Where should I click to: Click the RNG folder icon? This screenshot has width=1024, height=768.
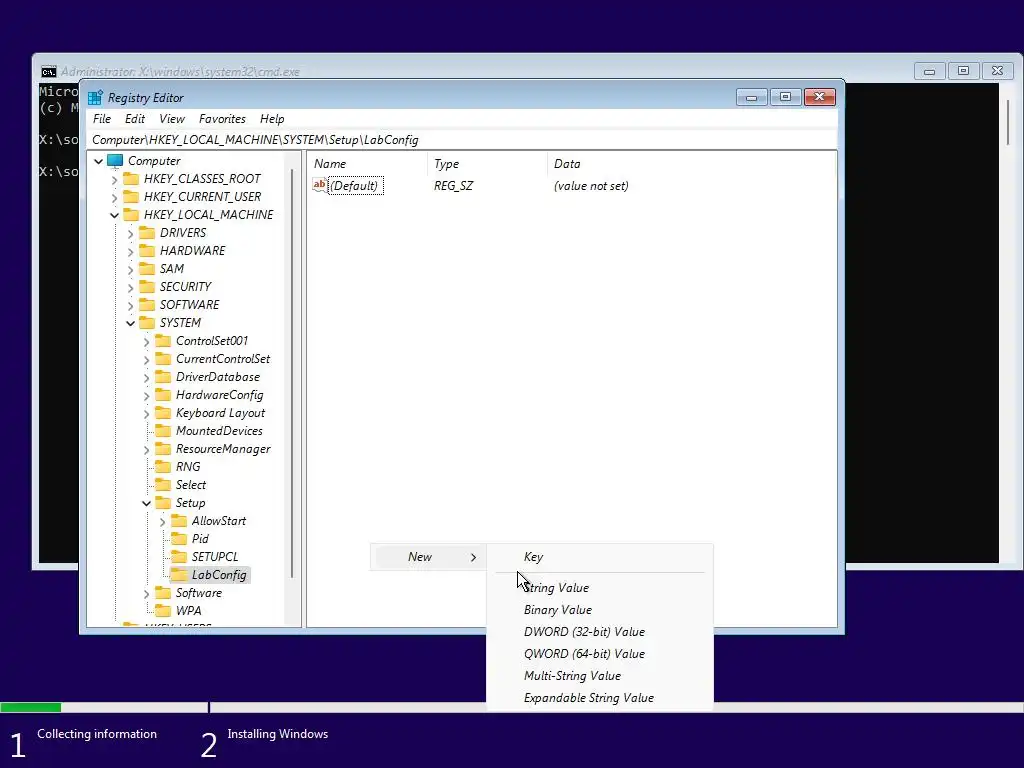tap(163, 467)
